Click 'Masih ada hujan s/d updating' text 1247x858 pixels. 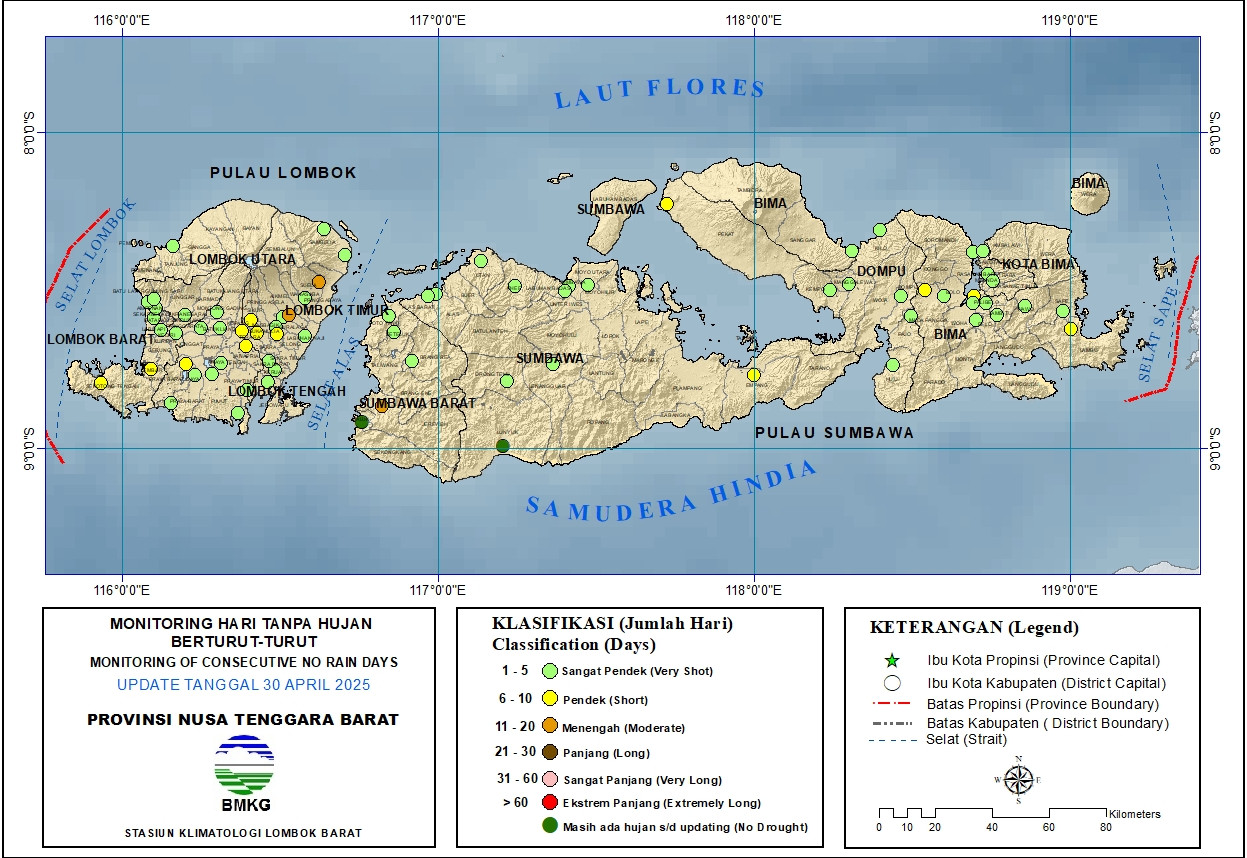648,827
